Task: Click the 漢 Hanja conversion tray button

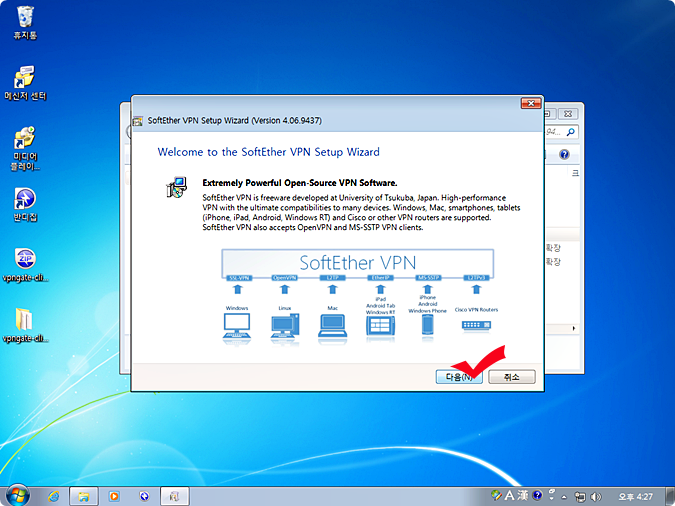Action: click(523, 495)
